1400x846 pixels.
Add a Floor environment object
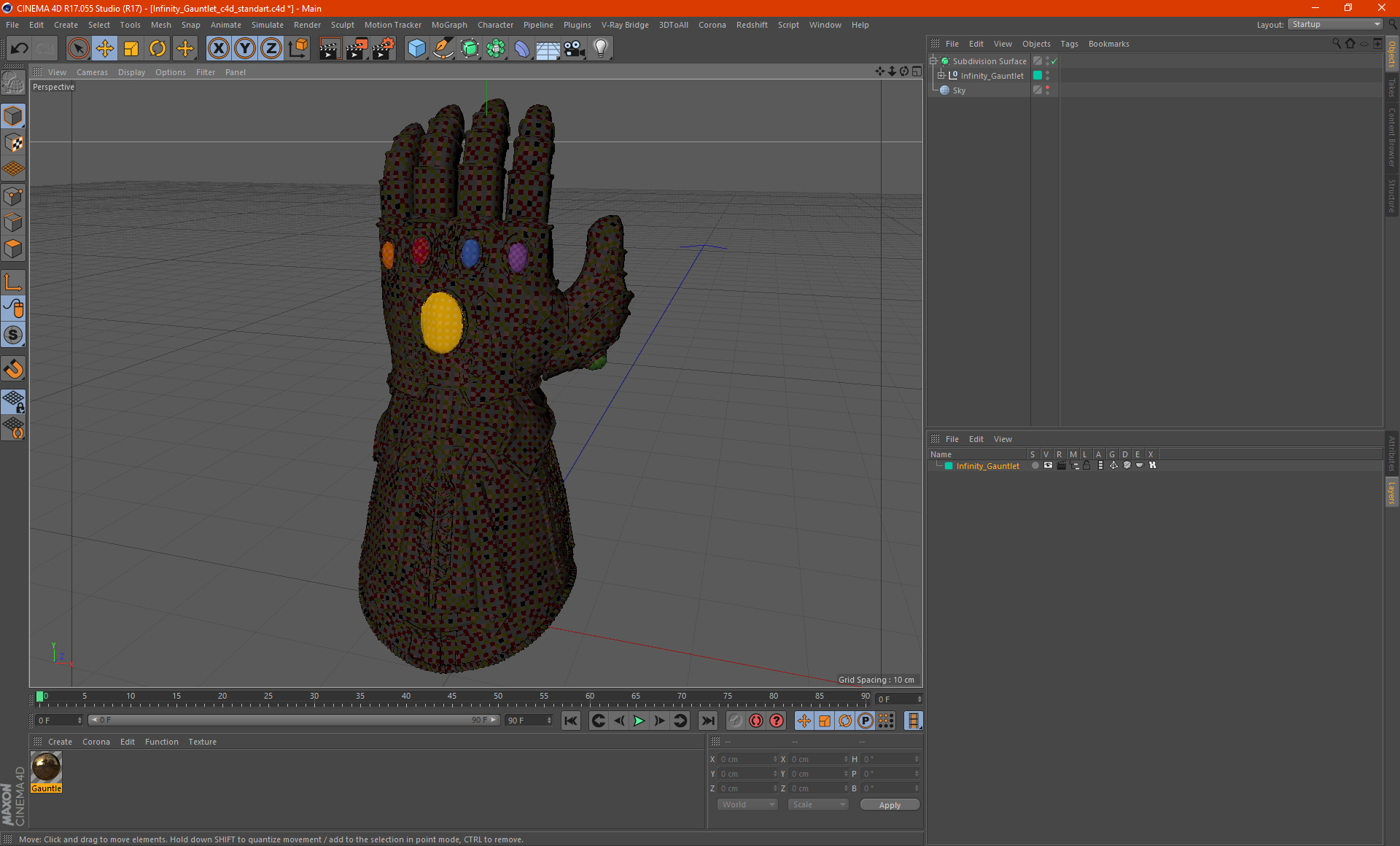548,49
